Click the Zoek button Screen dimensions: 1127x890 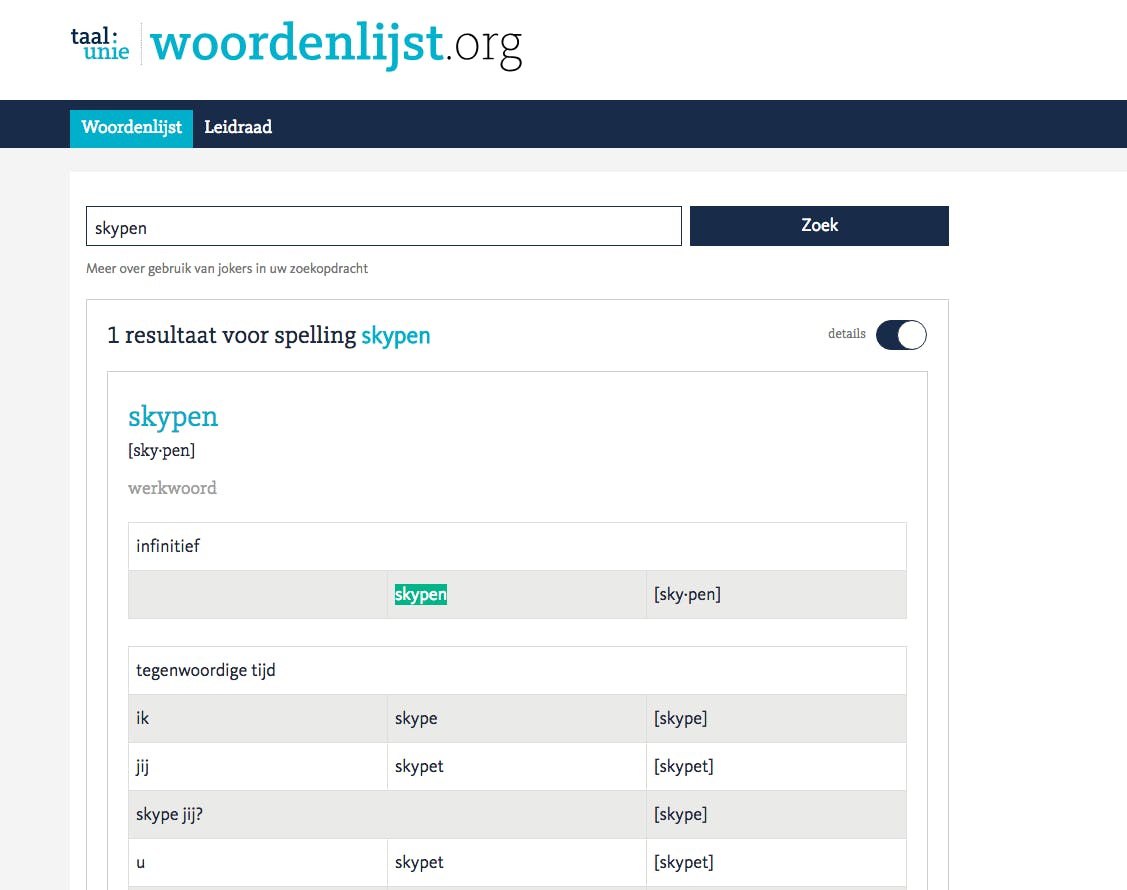click(819, 226)
